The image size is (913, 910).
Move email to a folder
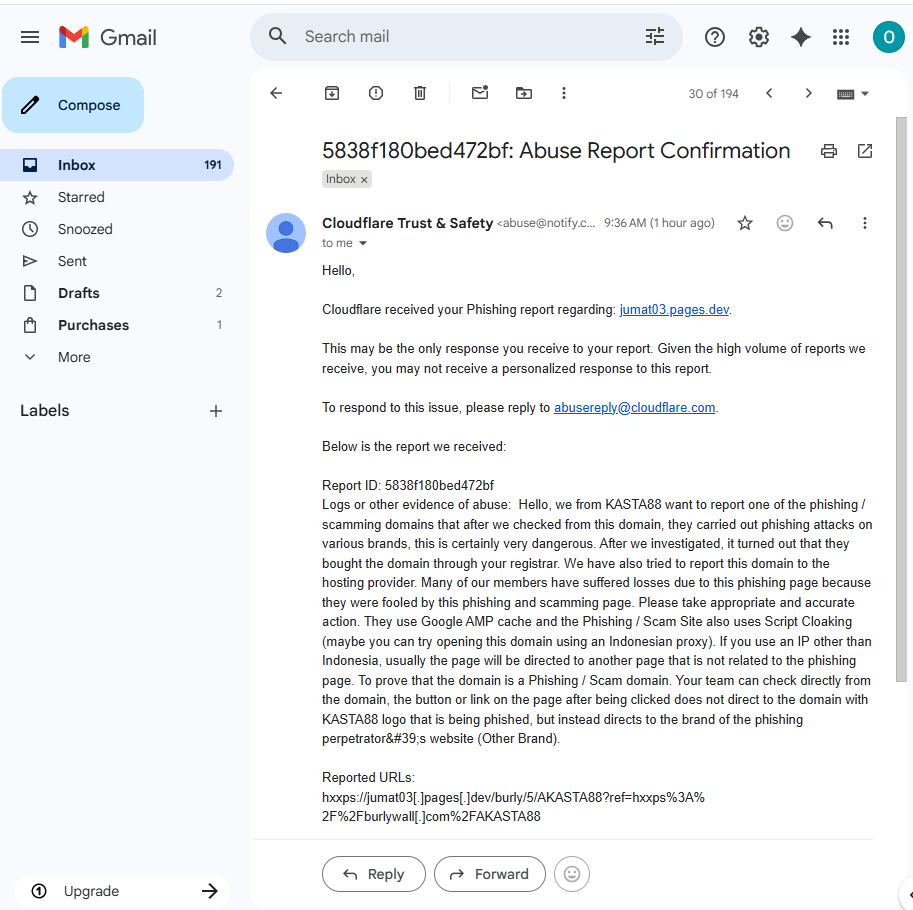523,93
